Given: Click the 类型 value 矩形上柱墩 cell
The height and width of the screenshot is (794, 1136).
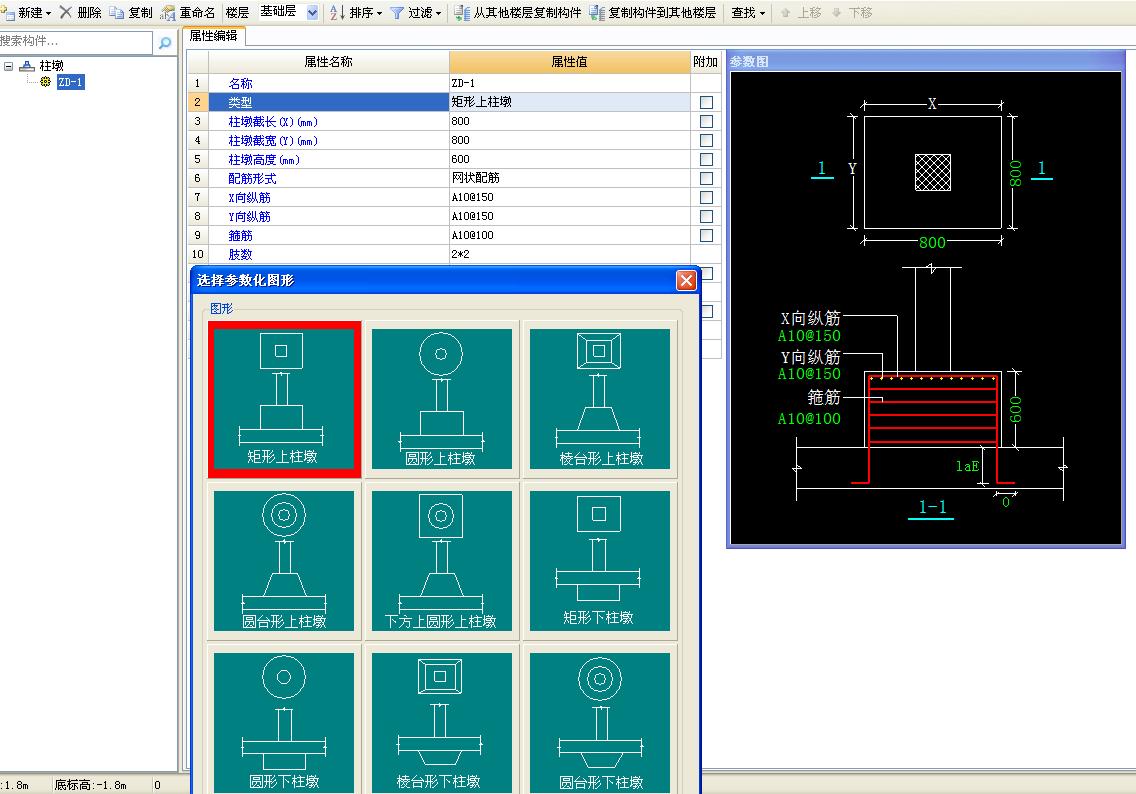Looking at the screenshot, I should pyautogui.click(x=569, y=102).
